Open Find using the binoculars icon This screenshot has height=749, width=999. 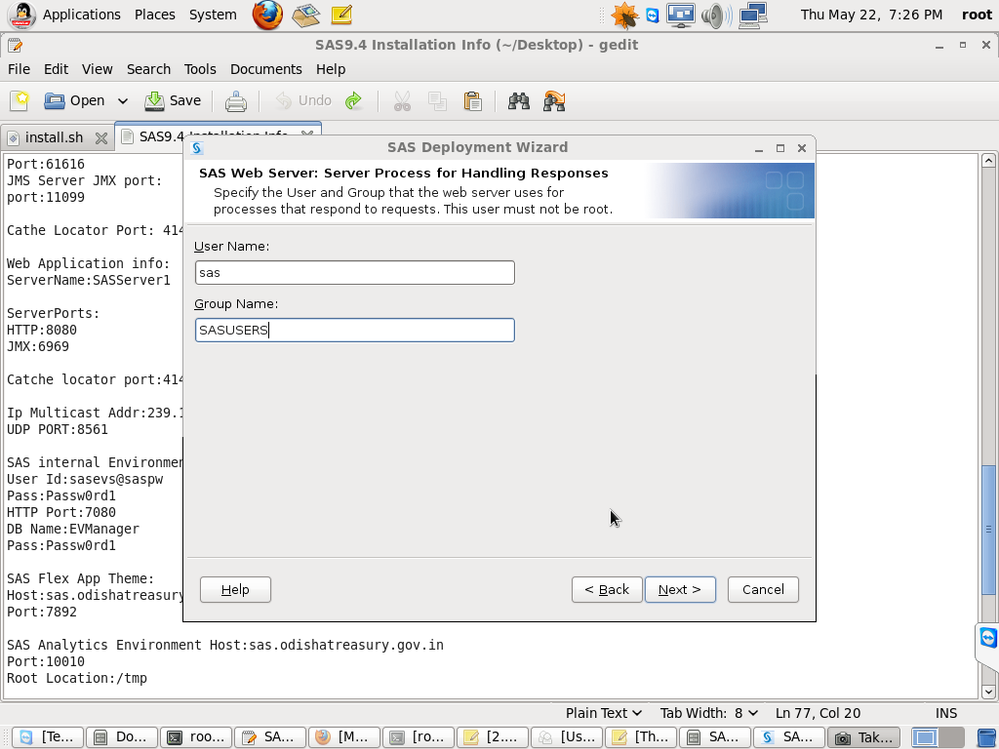(x=519, y=101)
